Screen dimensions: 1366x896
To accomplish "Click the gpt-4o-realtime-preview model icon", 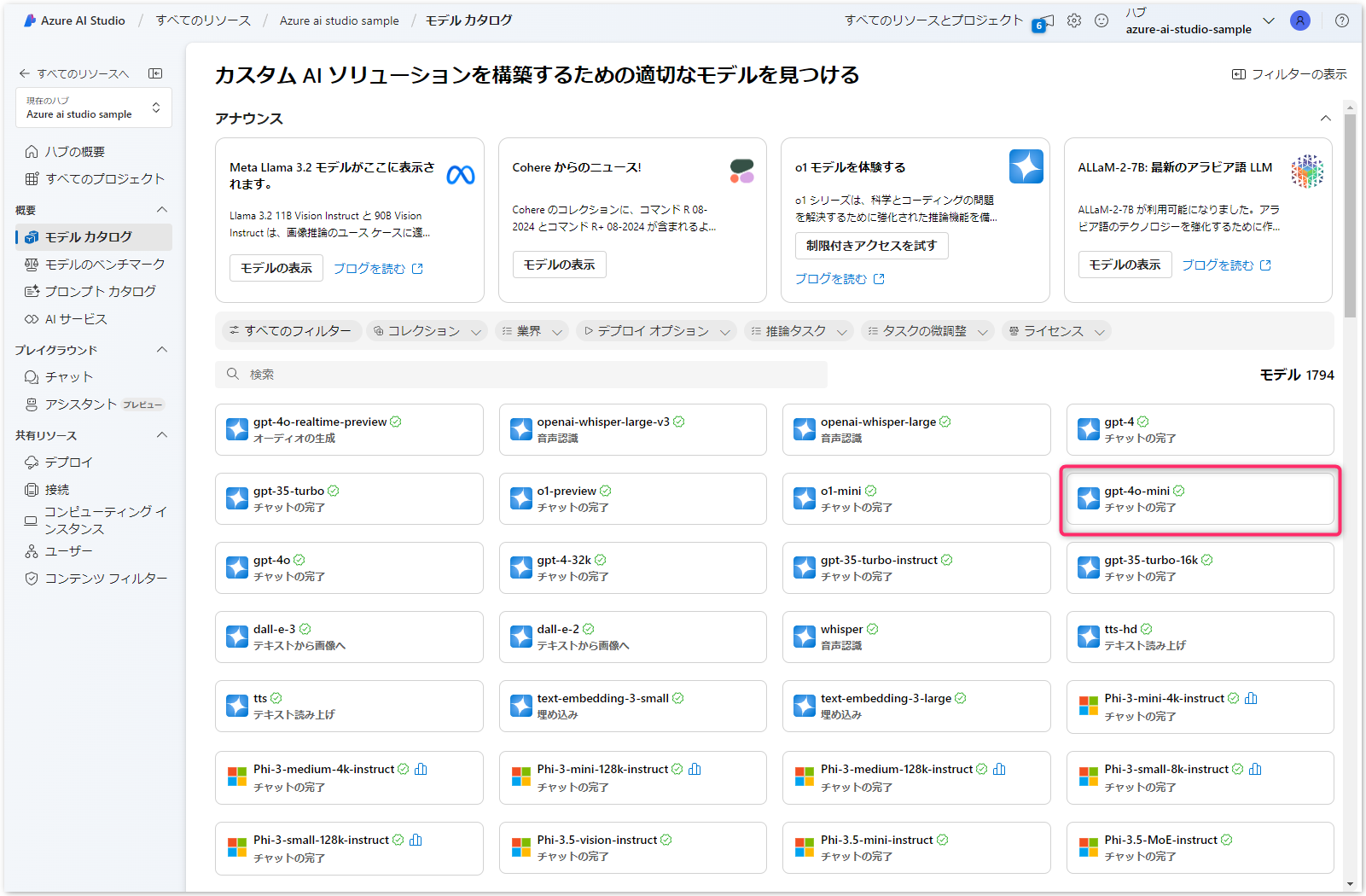I will pos(237,429).
